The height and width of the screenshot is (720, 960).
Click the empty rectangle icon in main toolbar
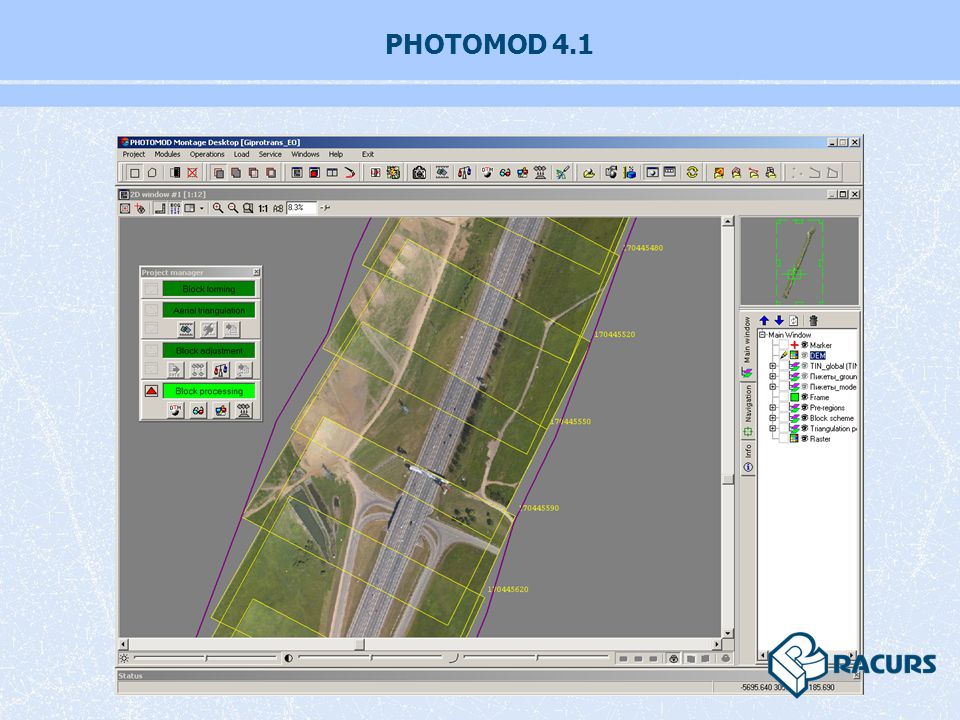[x=135, y=173]
